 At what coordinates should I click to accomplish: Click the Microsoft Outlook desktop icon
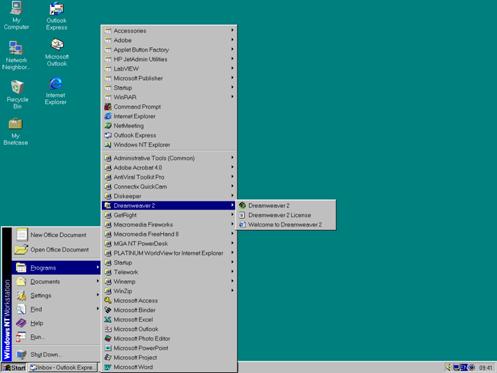(x=57, y=53)
